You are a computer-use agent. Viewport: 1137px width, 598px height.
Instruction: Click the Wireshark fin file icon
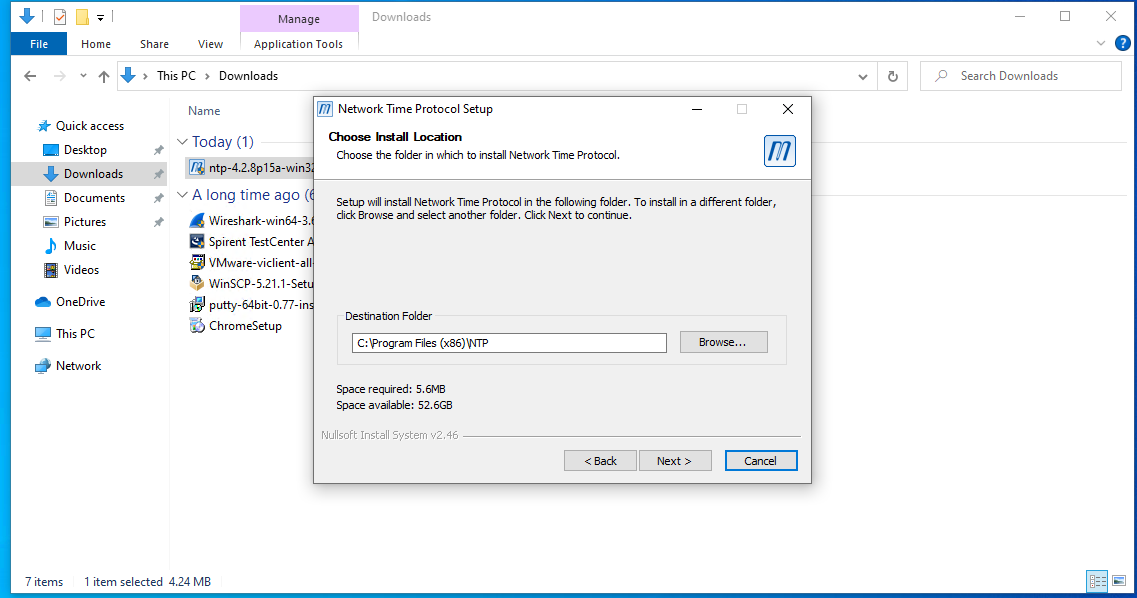click(x=197, y=220)
